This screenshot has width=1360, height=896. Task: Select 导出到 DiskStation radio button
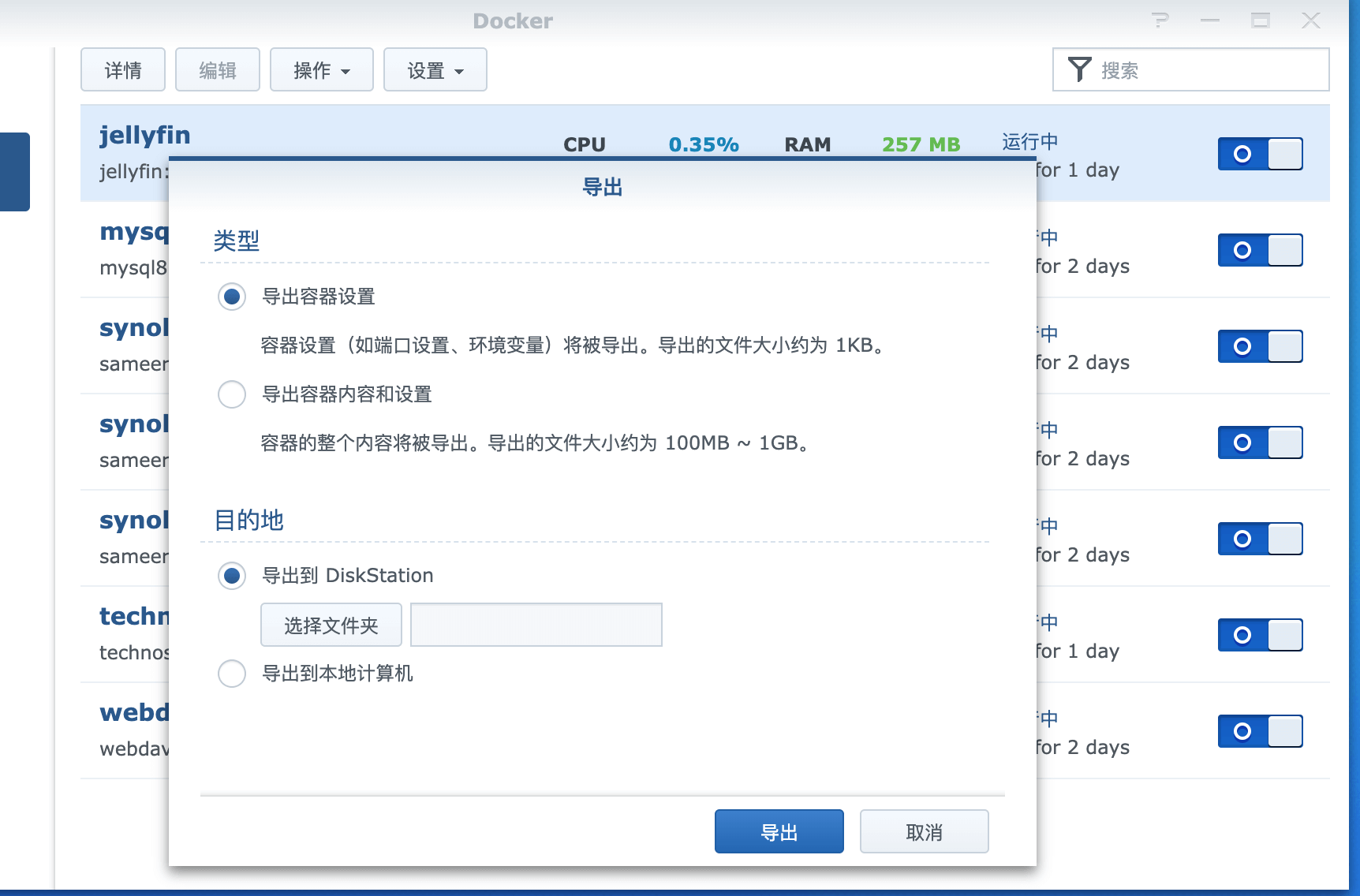click(232, 576)
